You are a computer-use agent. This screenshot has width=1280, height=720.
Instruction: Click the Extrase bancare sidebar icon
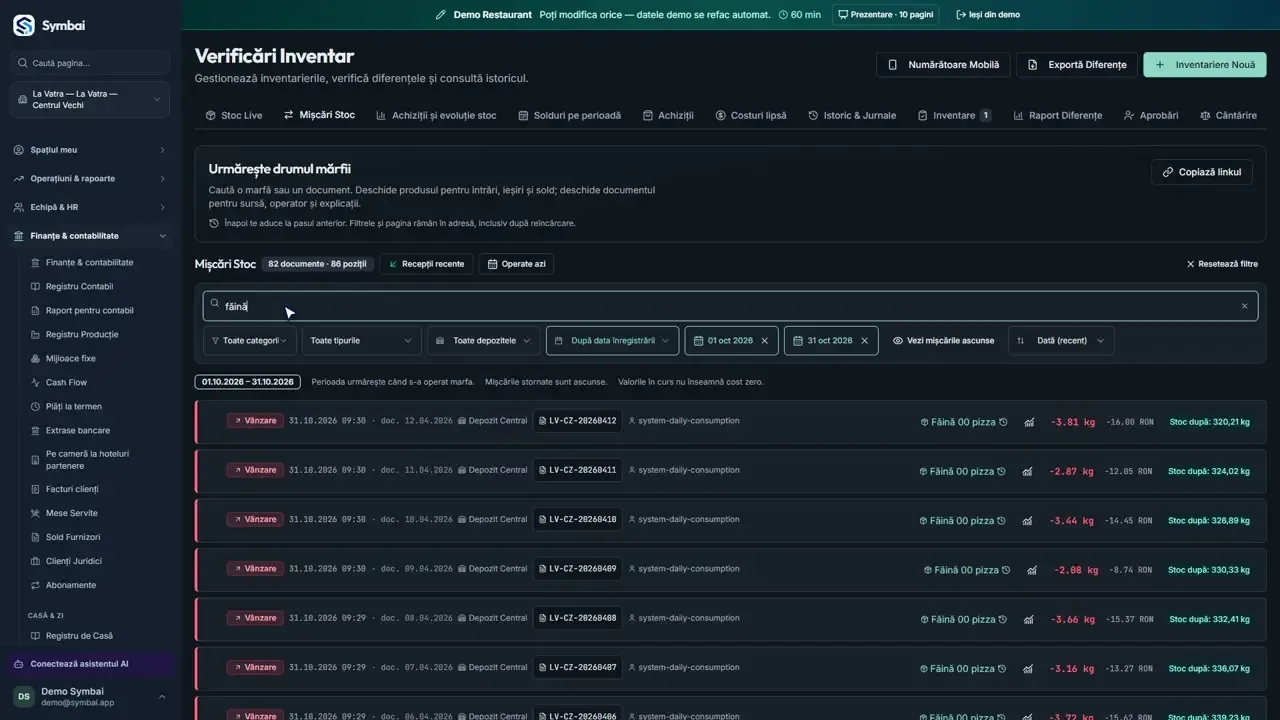[36, 431]
